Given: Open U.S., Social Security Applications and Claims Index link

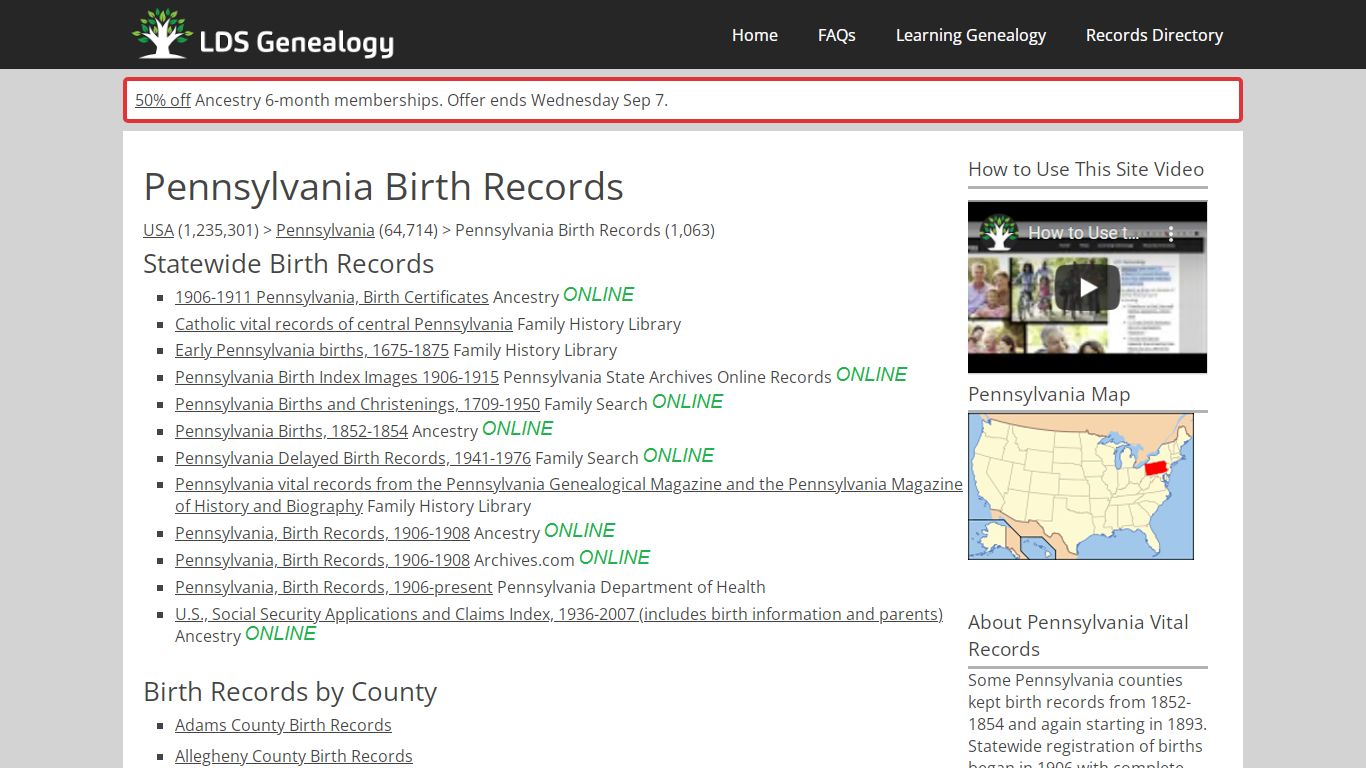Looking at the screenshot, I should point(559,614).
